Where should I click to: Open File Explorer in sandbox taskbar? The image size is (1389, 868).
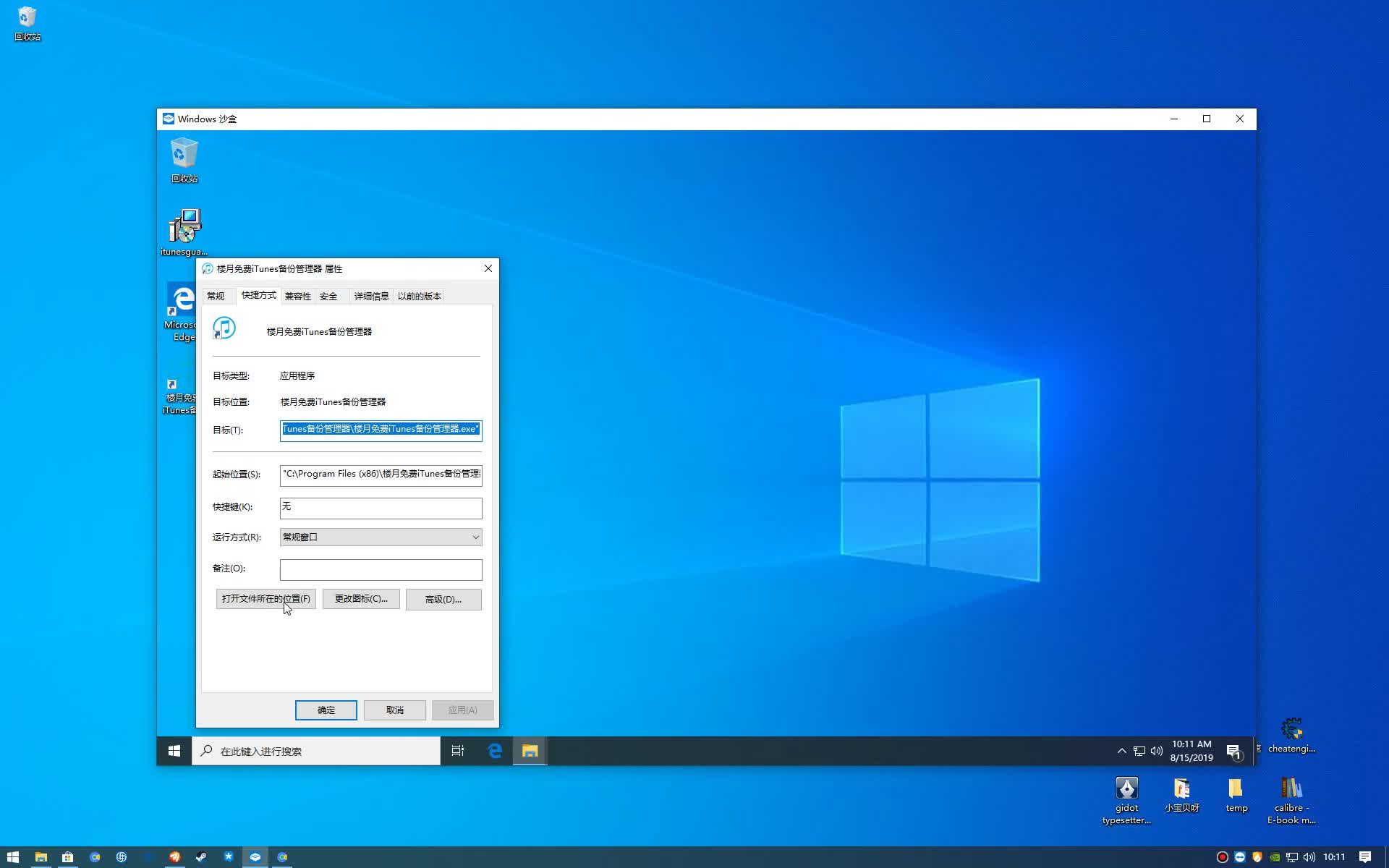[530, 751]
